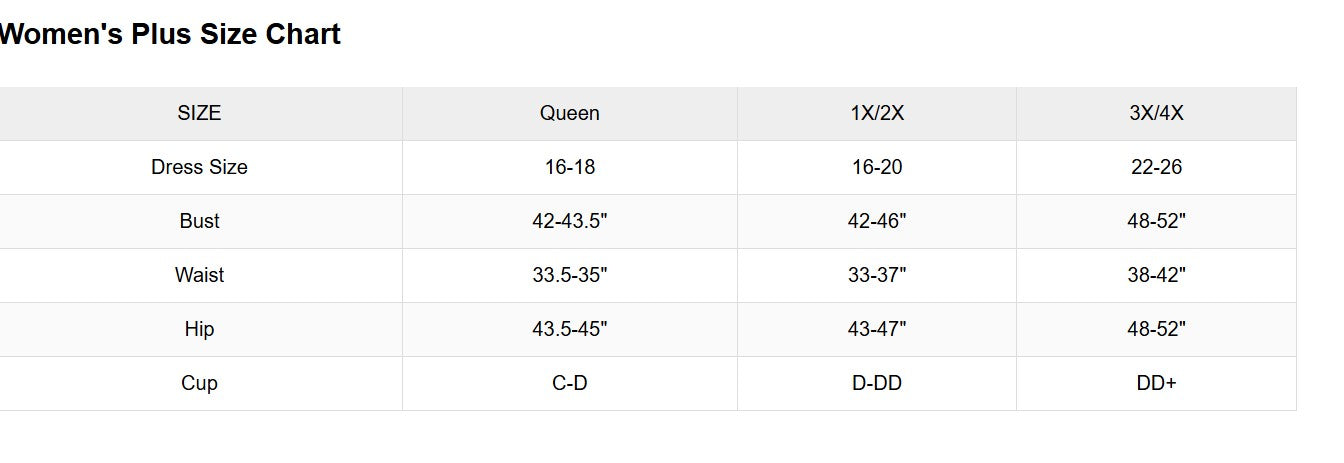This screenshot has width=1344, height=463.
Task: Click the Hip row label
Action: (199, 329)
